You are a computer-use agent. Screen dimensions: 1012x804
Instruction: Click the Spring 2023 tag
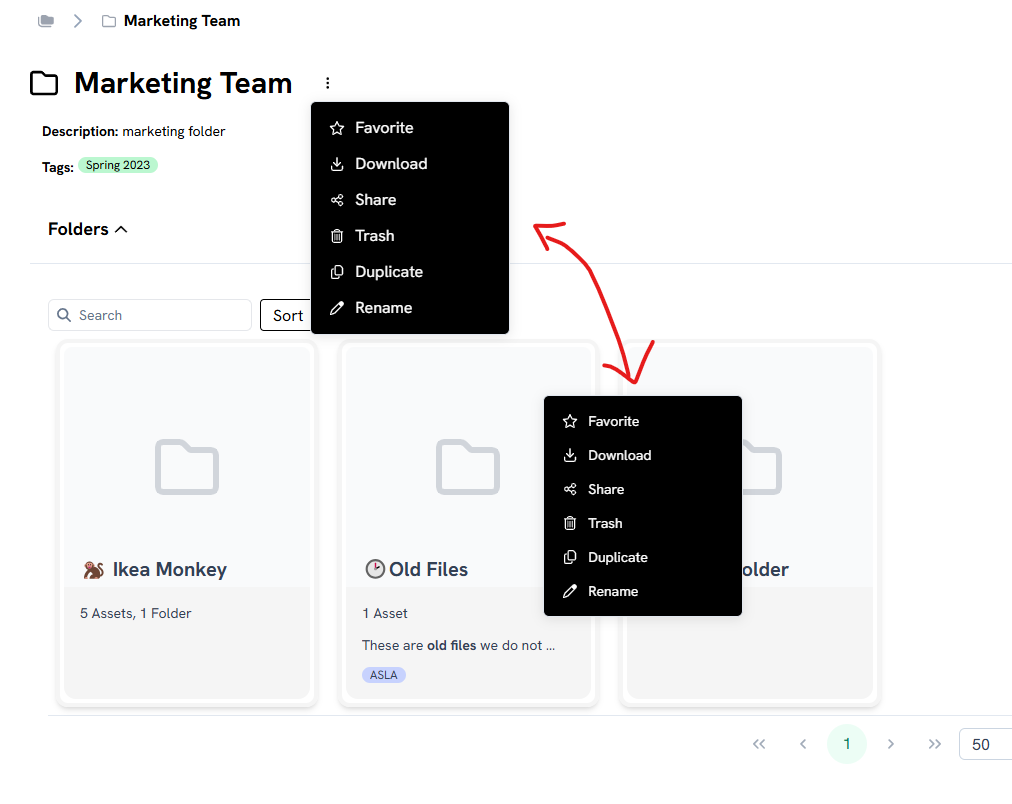(x=117, y=165)
